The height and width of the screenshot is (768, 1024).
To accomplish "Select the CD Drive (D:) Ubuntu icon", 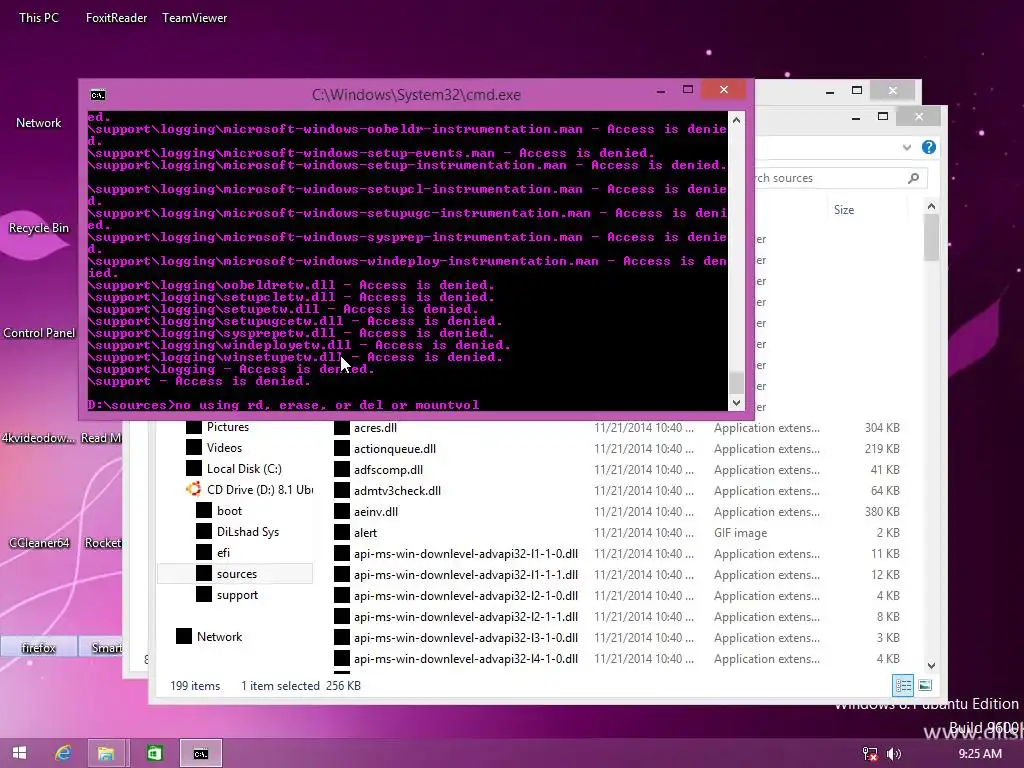I will click(193, 489).
